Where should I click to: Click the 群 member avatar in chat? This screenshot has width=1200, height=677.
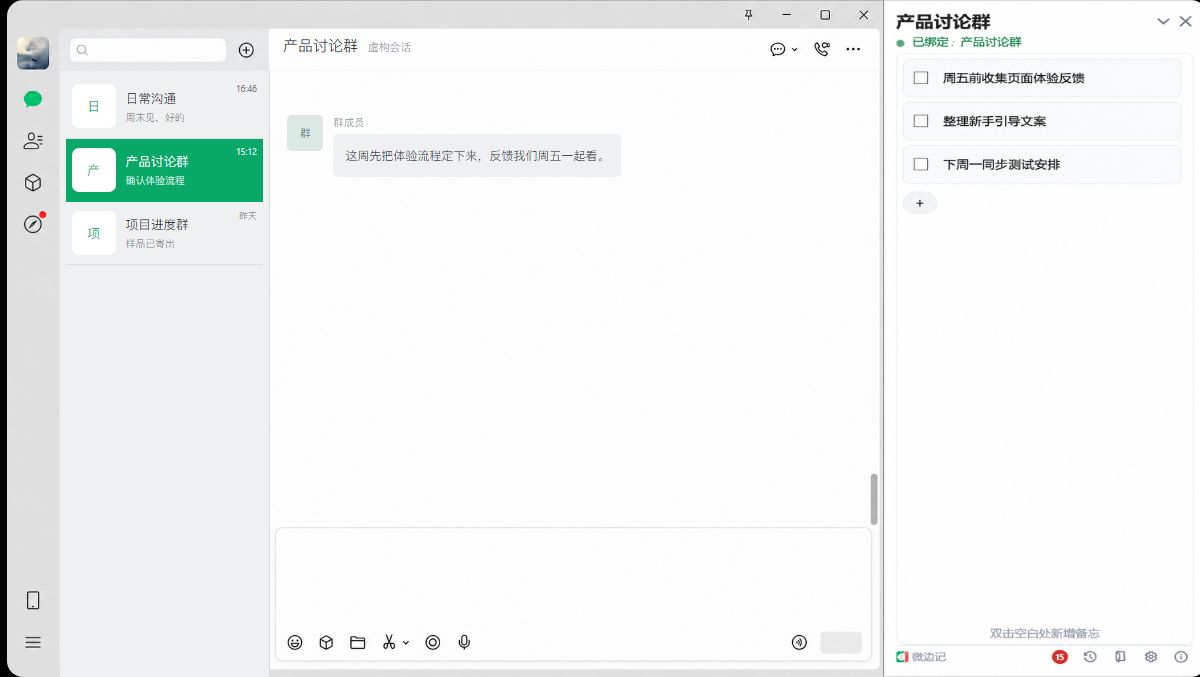pos(305,133)
